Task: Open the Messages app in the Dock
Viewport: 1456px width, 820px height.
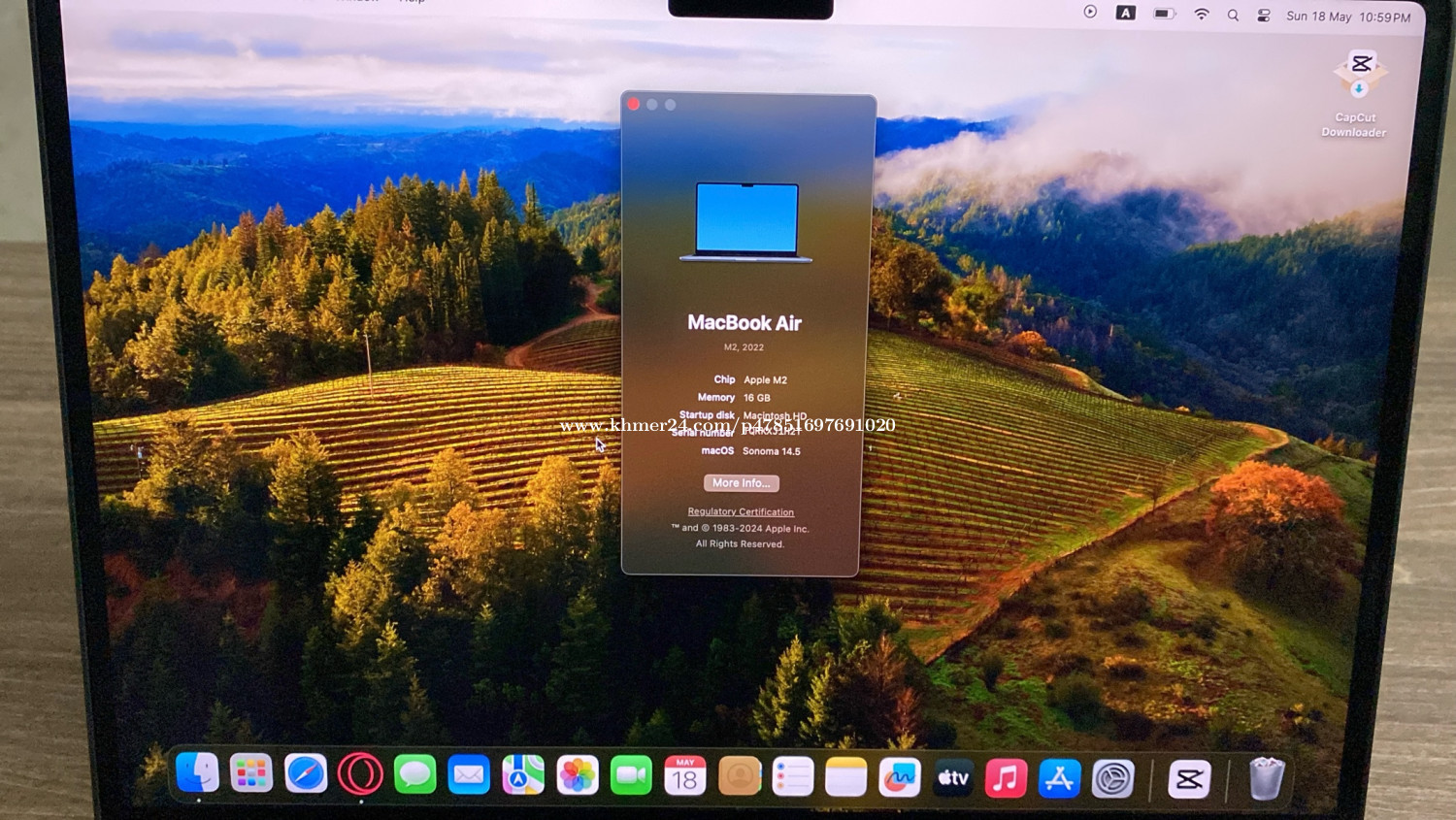Action: point(414,774)
